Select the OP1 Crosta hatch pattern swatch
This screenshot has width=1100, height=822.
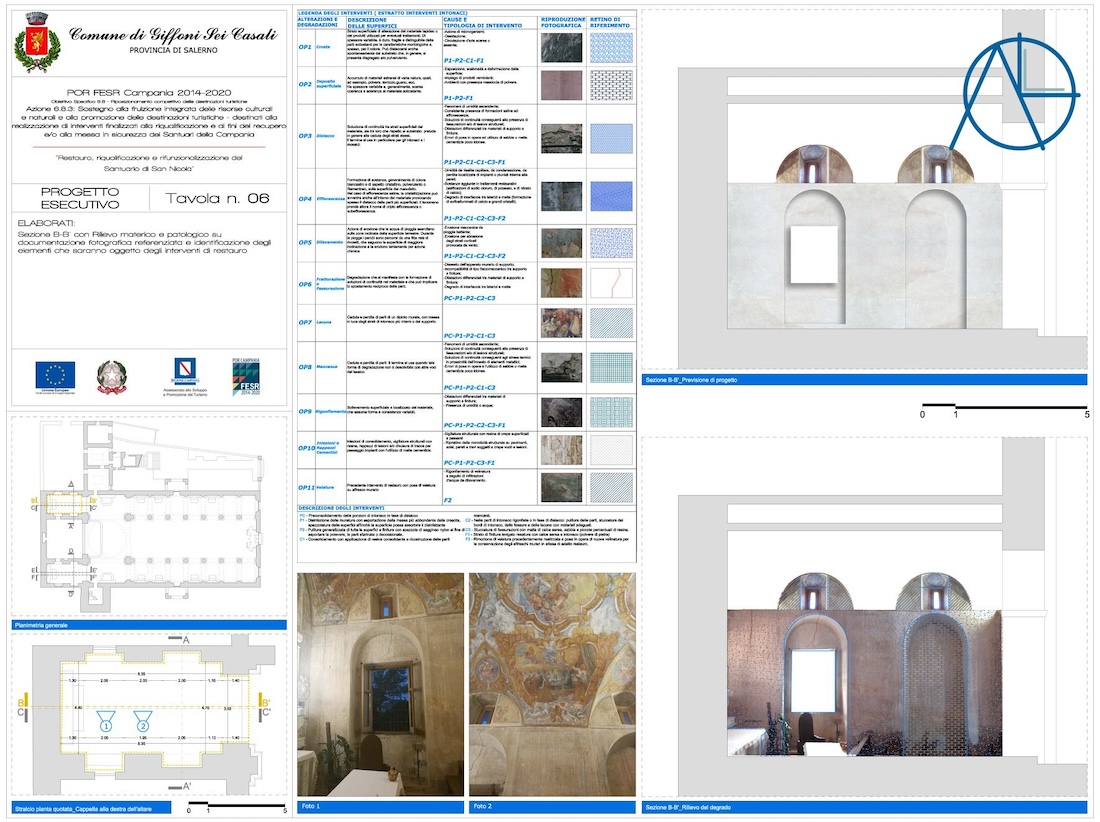[611, 48]
